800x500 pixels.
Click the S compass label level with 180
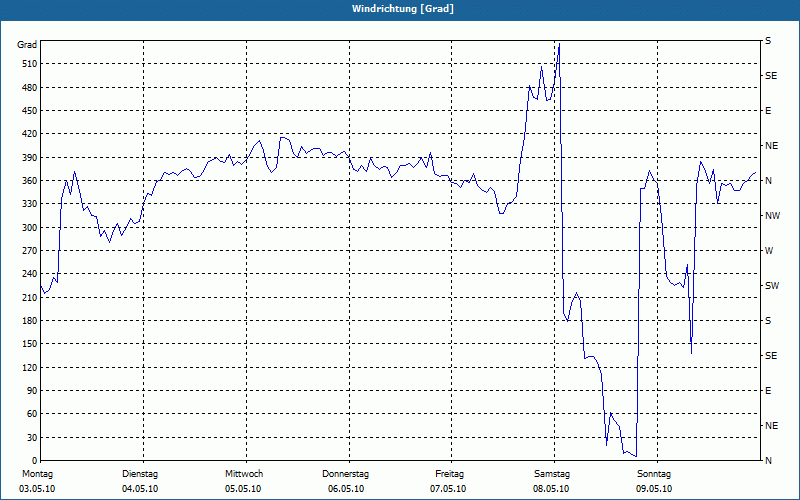pyautogui.click(x=768, y=320)
